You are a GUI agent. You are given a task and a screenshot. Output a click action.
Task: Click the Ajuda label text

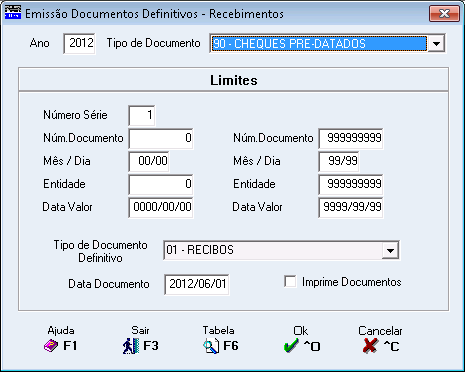(x=61, y=330)
